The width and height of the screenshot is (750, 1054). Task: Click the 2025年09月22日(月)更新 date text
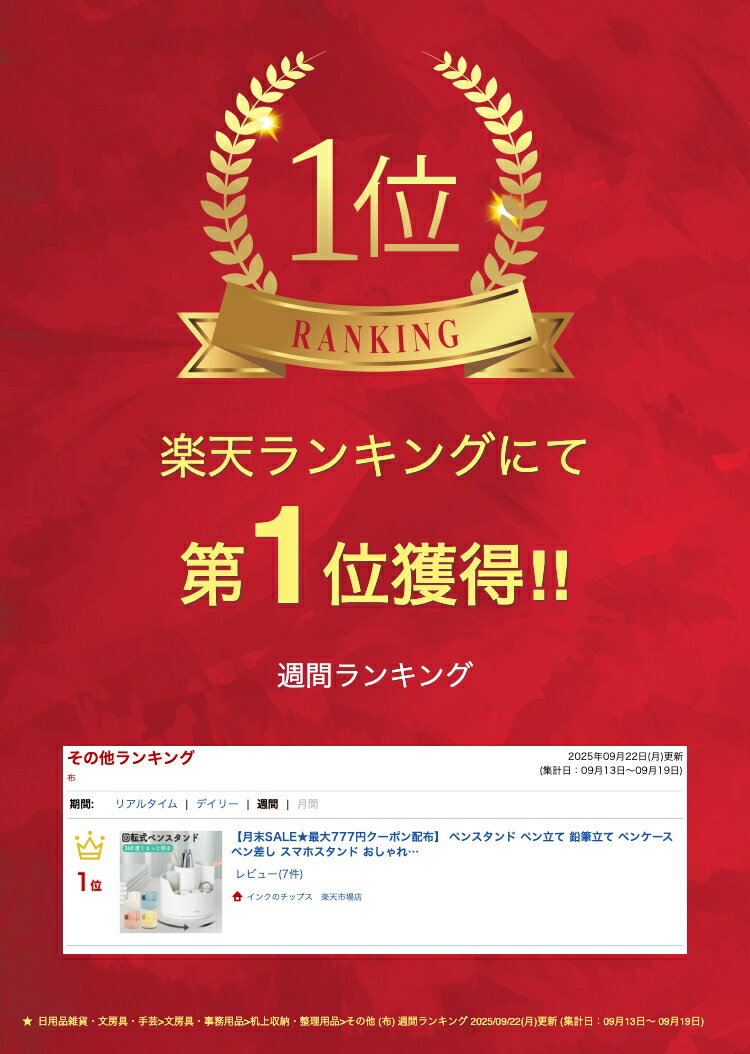point(625,757)
